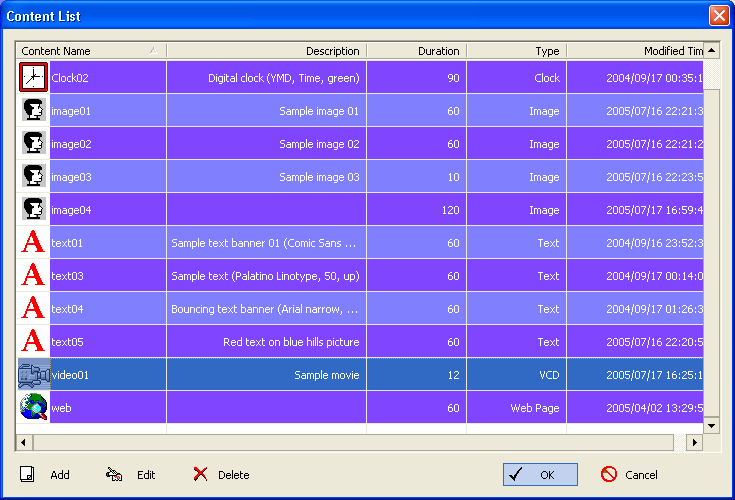Click the vertical scrollbar down arrow

pyautogui.click(x=712, y=426)
